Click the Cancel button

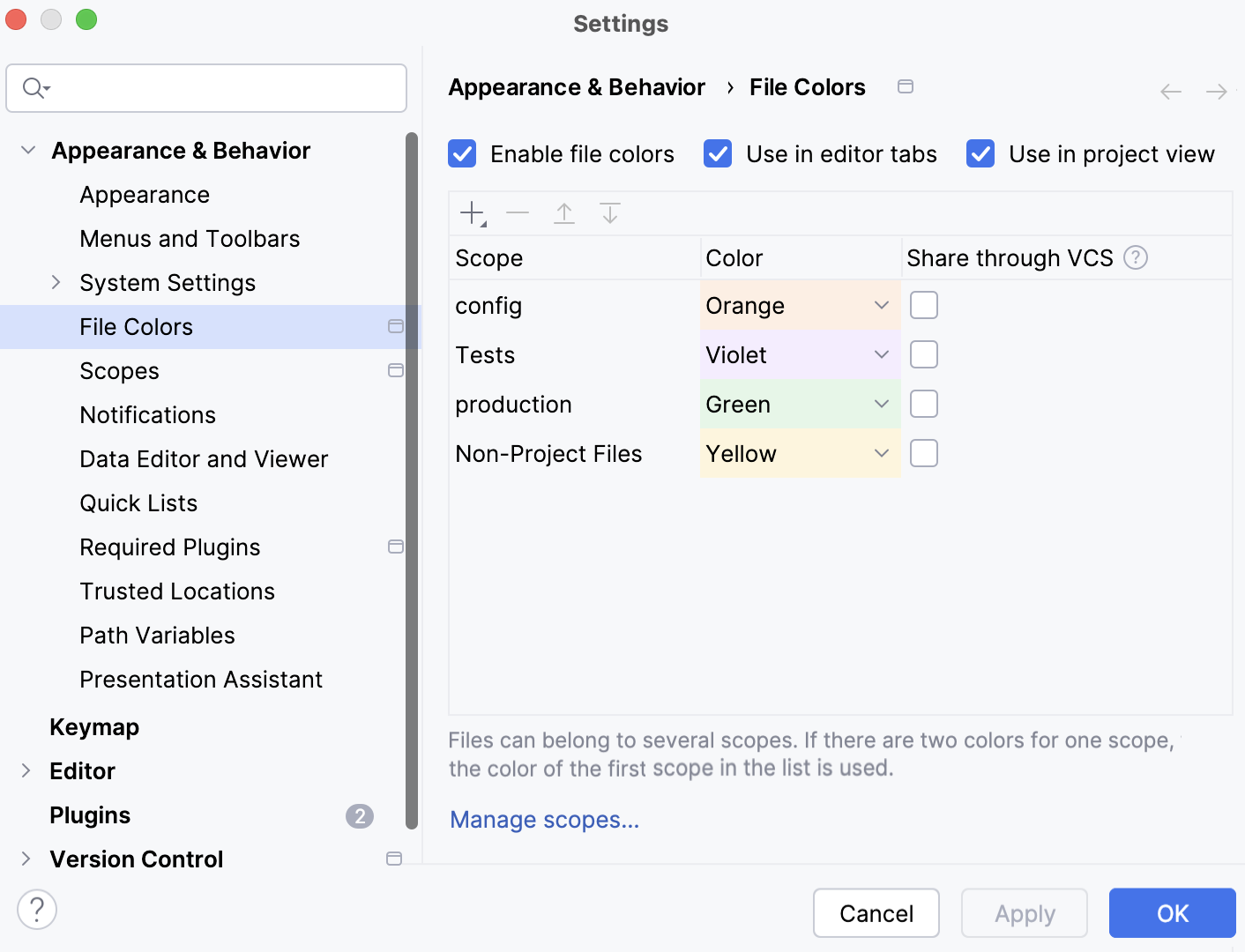(x=876, y=913)
